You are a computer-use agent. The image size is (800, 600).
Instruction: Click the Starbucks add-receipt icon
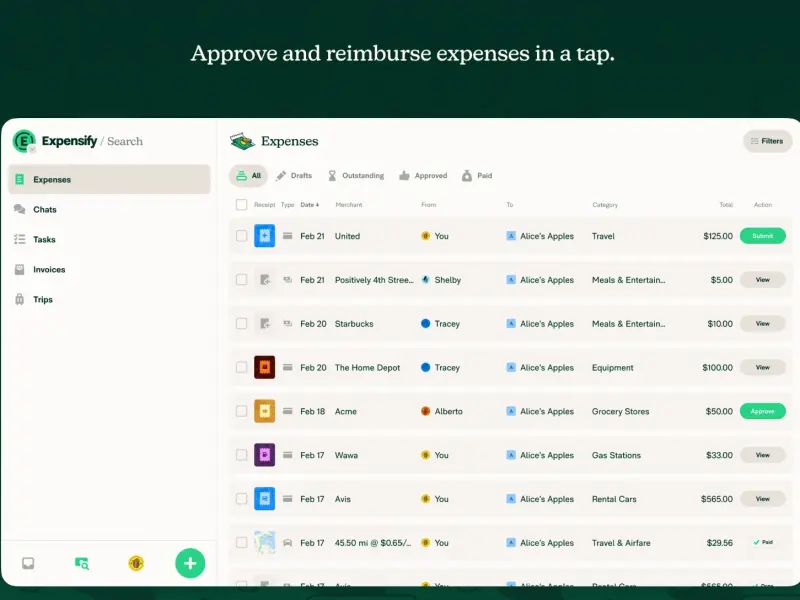265,323
